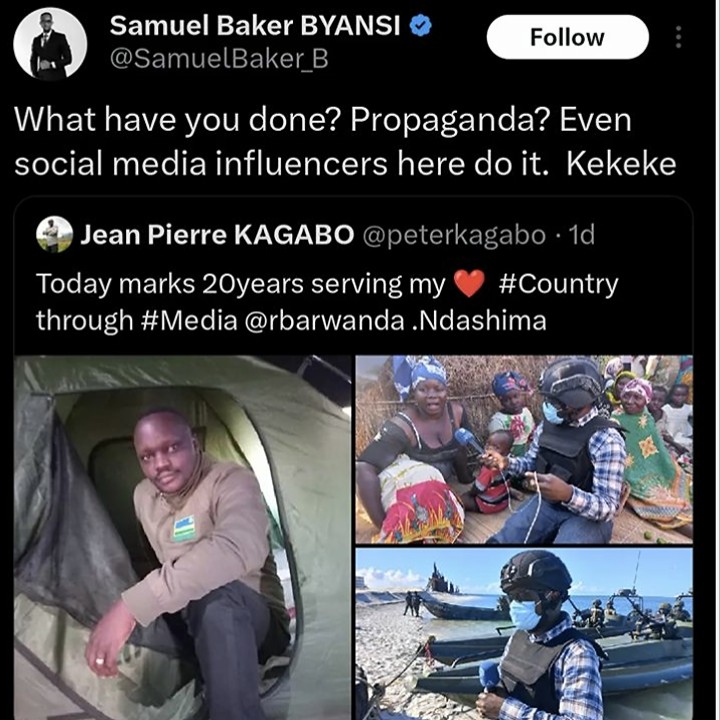The height and width of the screenshot is (720, 720).
Task: Open the three-dot more options menu
Action: 678,37
